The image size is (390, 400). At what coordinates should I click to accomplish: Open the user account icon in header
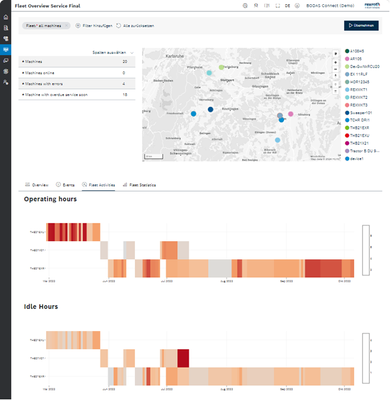[297, 6]
